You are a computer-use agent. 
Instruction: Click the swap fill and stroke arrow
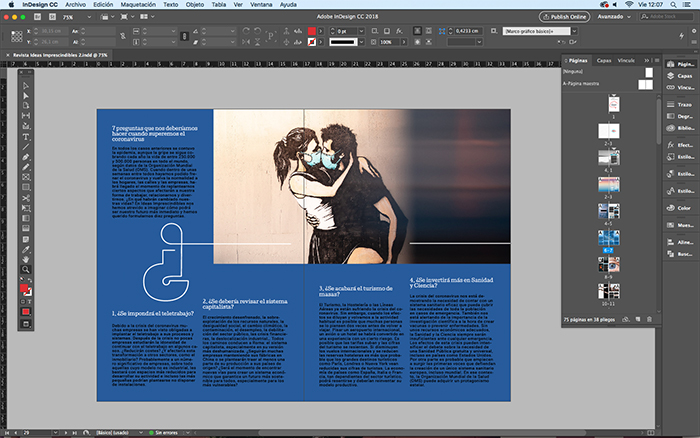pos(29,280)
